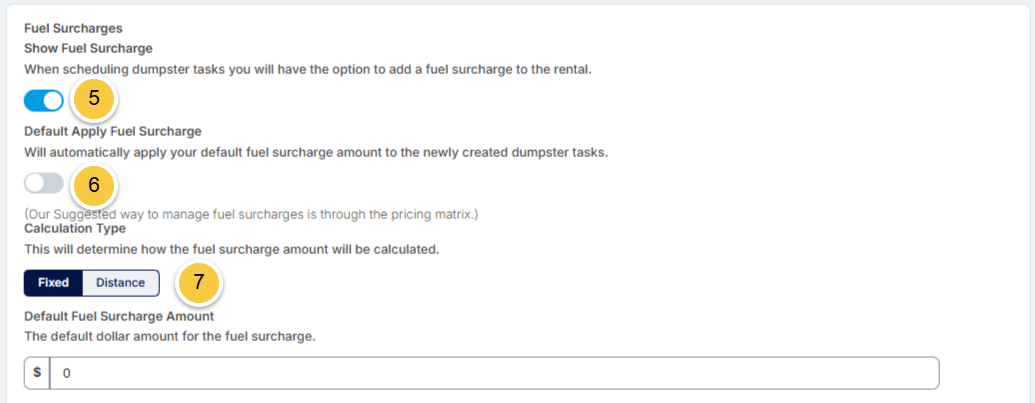Screen dimensions: 1035x403
Task: Click the Default Fuel Surcharge Amount label
Action: pos(119,317)
